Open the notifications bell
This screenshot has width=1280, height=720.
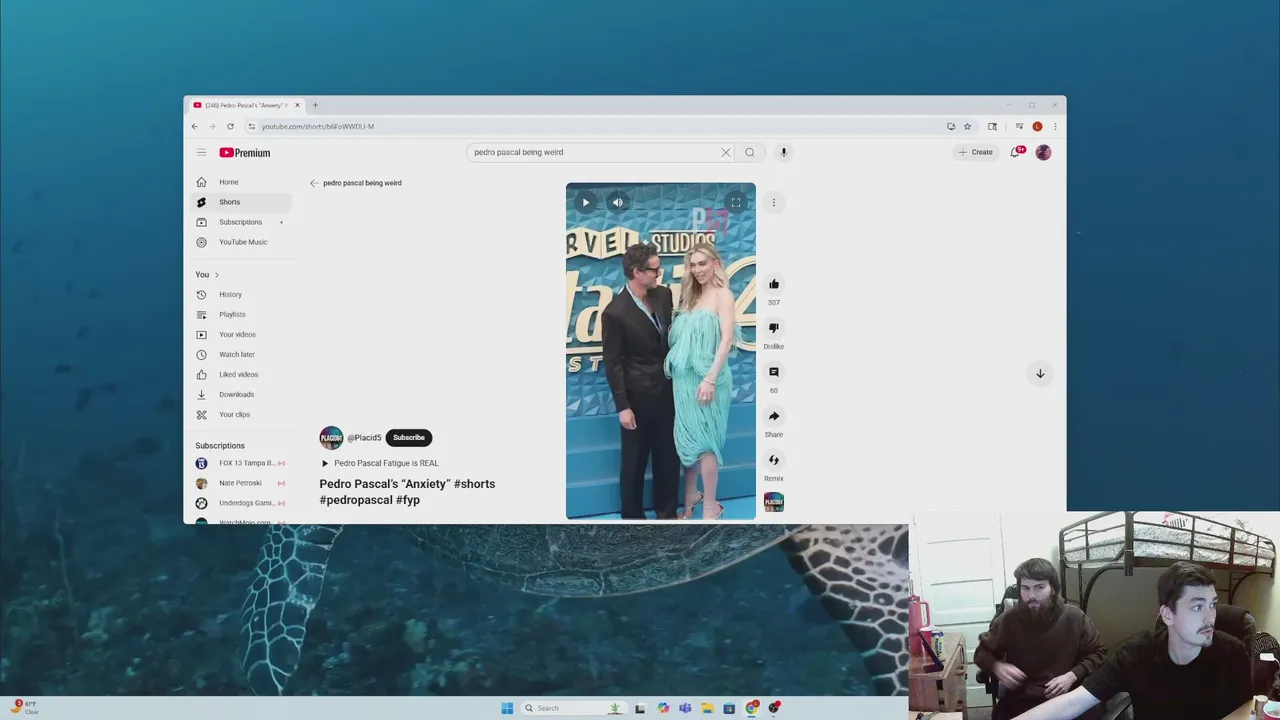coord(1015,152)
